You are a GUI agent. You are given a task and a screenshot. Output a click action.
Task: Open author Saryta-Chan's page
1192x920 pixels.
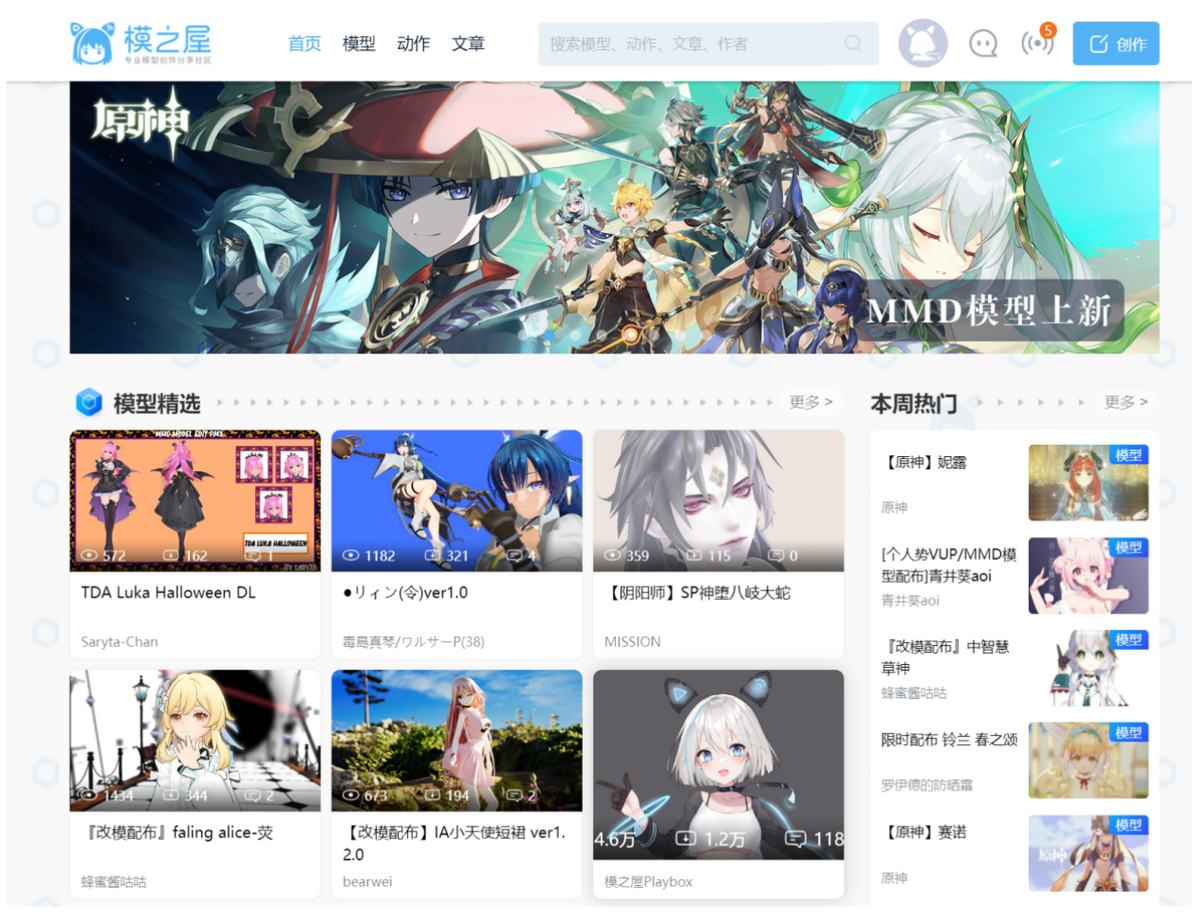119,642
